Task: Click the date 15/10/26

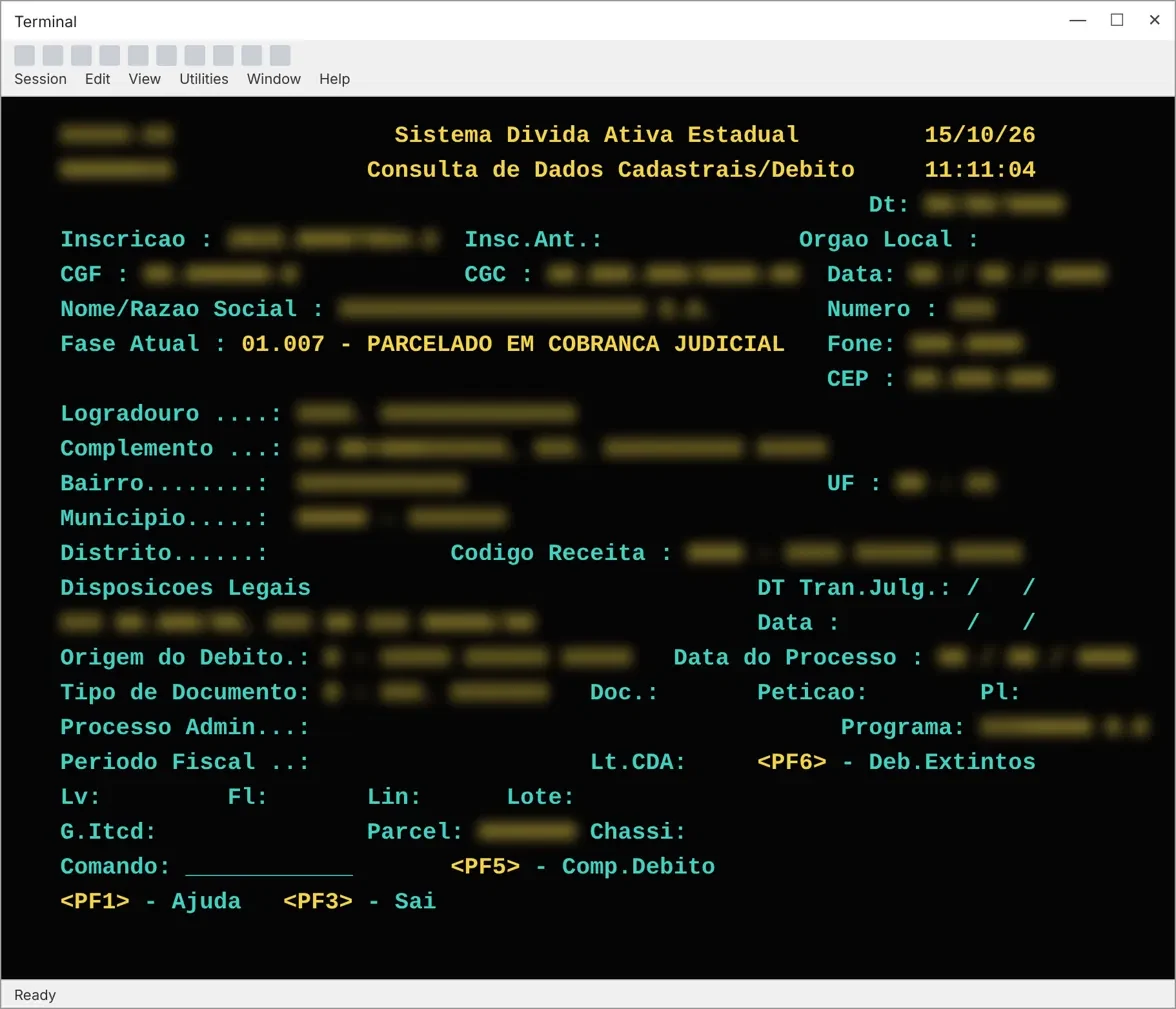Action: coord(980,134)
